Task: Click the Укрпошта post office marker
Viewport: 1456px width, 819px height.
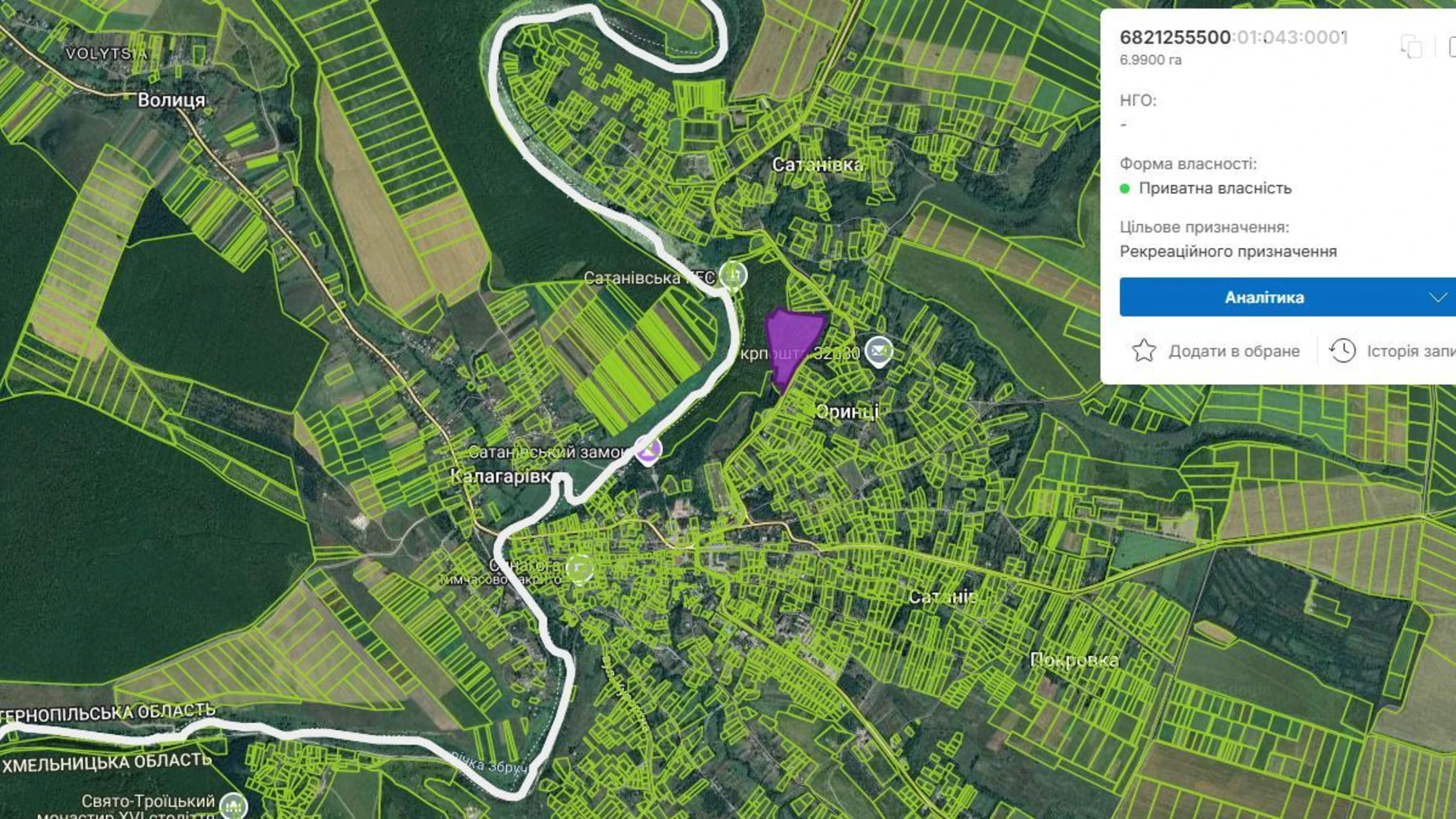Action: coord(879,350)
